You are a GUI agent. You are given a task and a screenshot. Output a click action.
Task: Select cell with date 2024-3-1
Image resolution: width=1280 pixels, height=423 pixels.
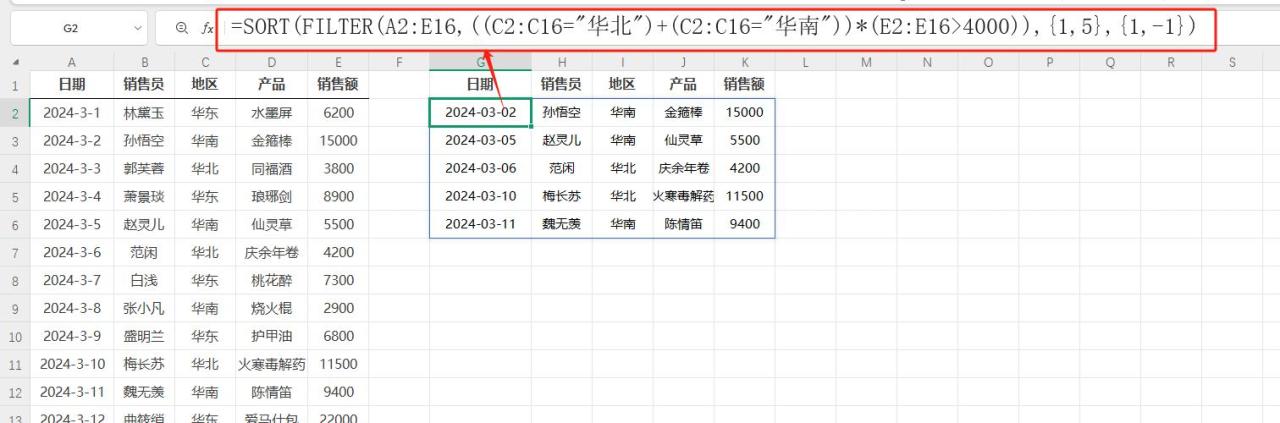(70, 113)
